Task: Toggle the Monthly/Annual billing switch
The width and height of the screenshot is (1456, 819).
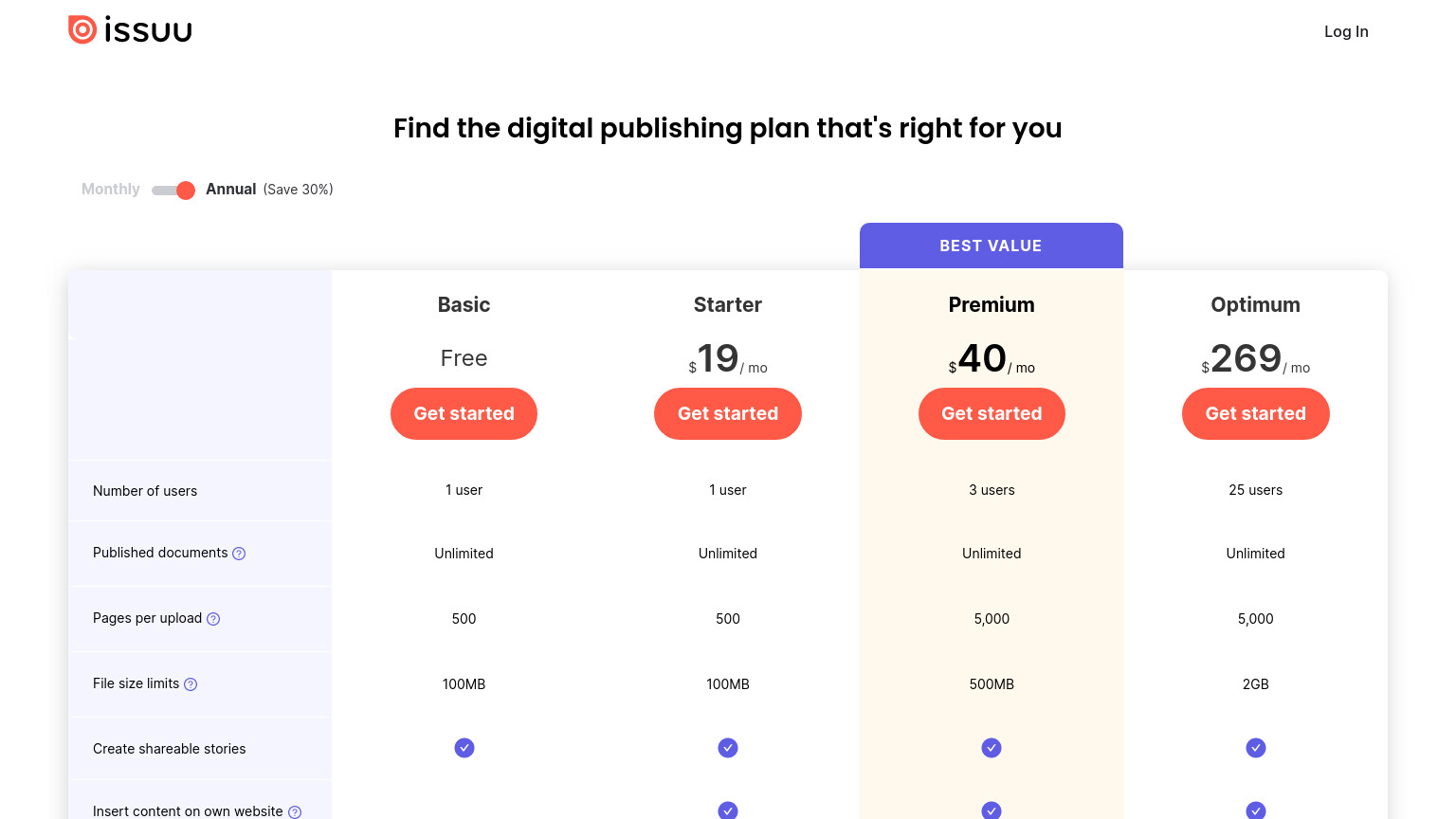Action: pyautogui.click(x=173, y=191)
